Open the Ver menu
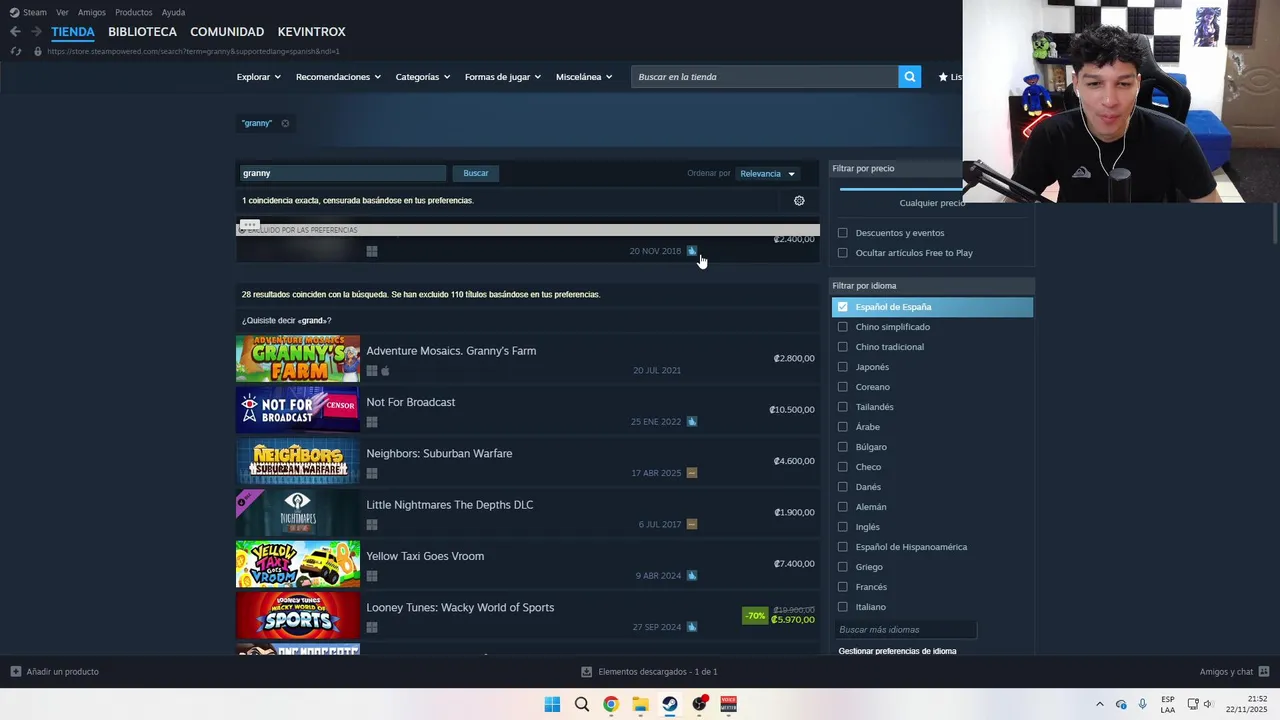The width and height of the screenshot is (1280, 720). coord(62,12)
